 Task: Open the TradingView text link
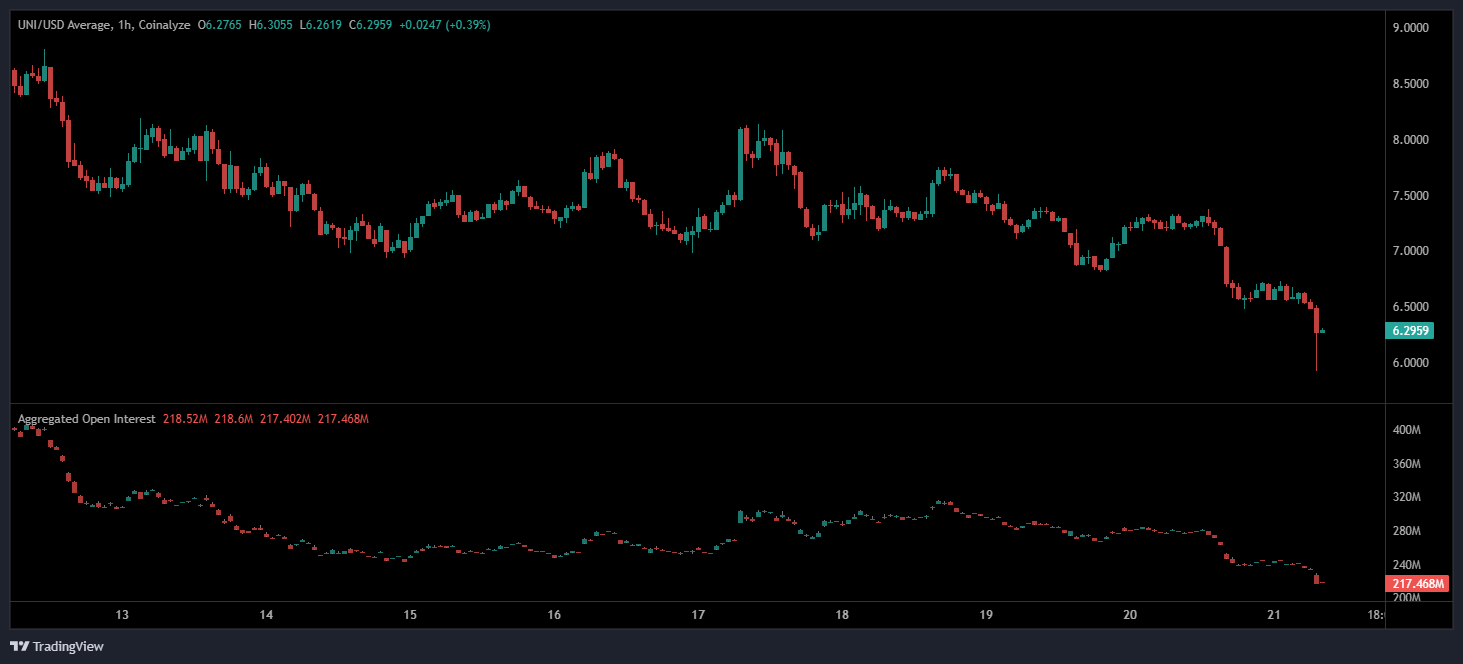point(68,646)
